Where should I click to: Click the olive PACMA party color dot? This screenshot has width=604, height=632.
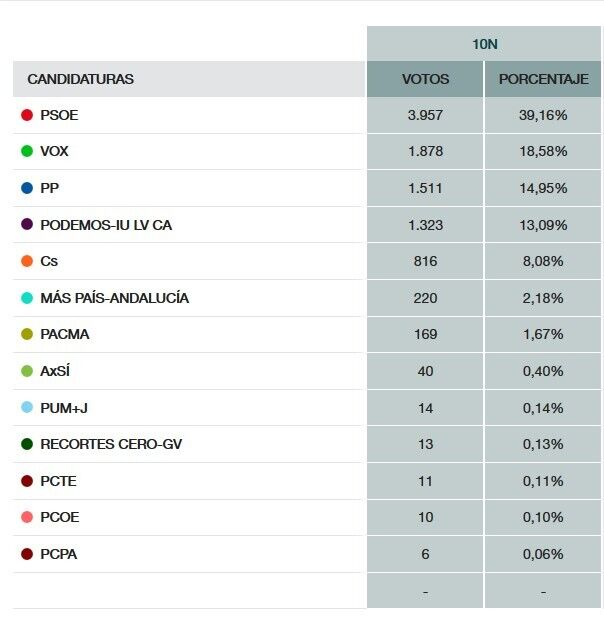coord(27,334)
